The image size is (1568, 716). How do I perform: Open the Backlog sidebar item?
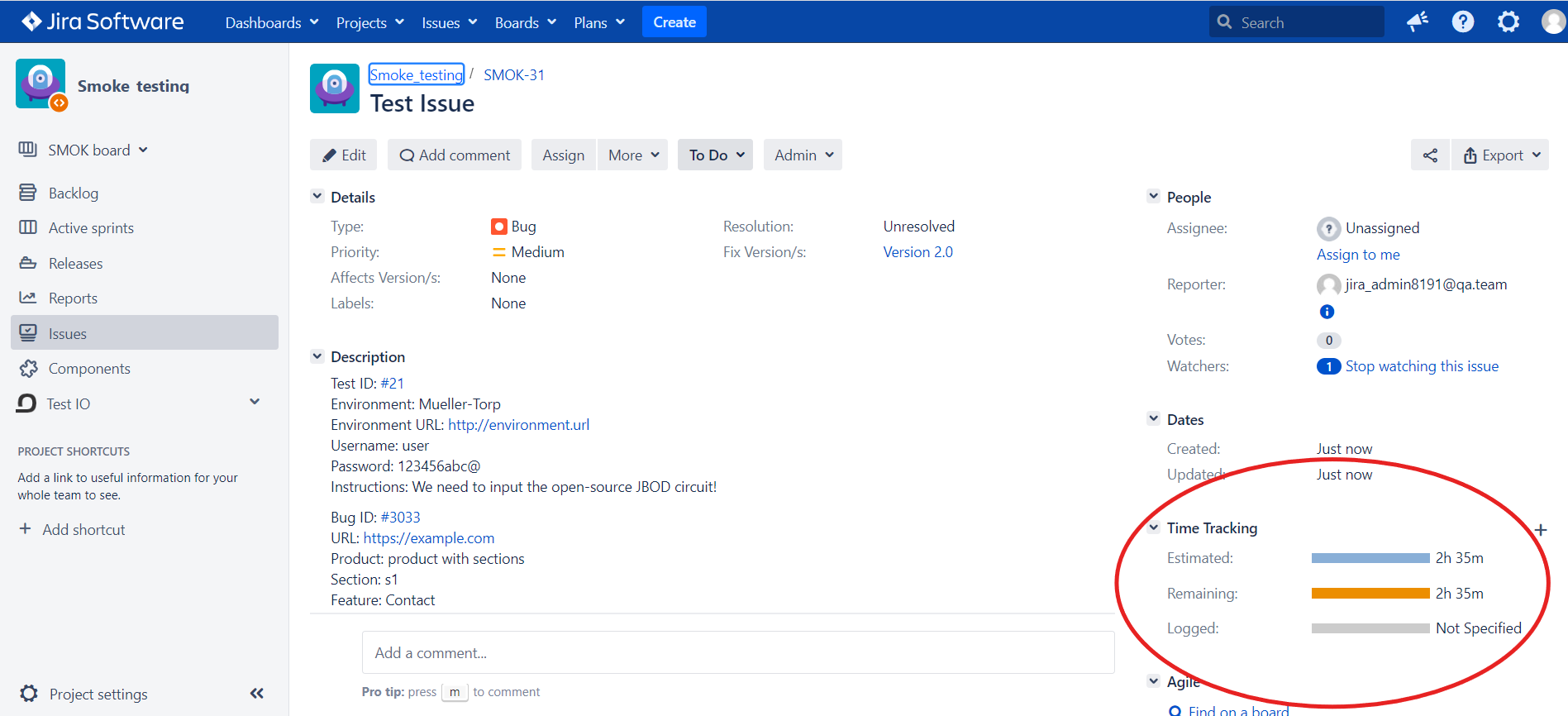click(145, 193)
